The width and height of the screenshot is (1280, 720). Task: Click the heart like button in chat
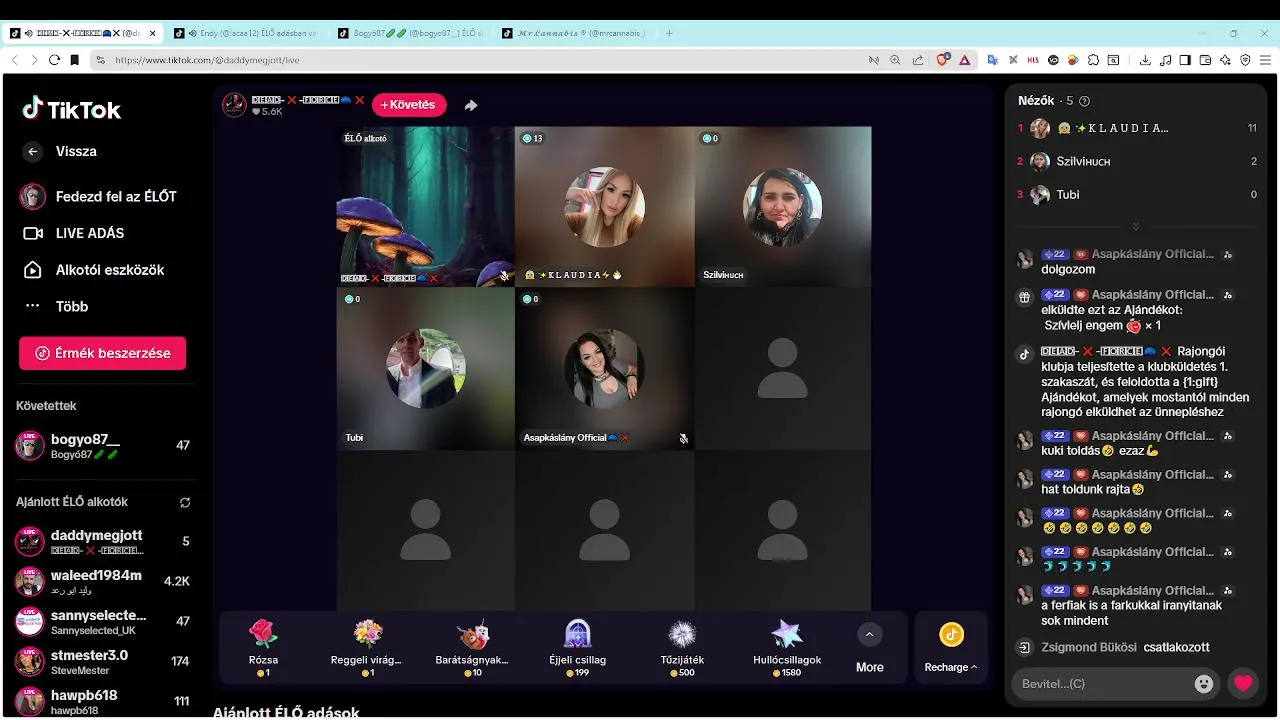point(1243,684)
